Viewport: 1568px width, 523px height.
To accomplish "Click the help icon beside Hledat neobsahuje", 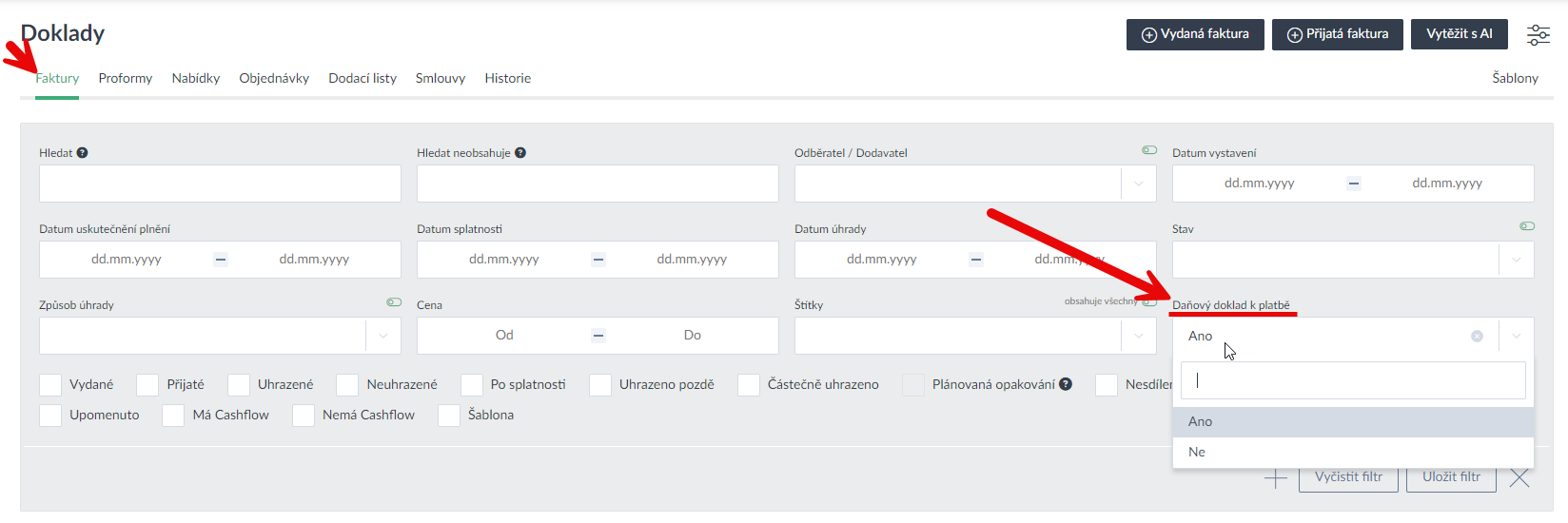I will pyautogui.click(x=520, y=153).
